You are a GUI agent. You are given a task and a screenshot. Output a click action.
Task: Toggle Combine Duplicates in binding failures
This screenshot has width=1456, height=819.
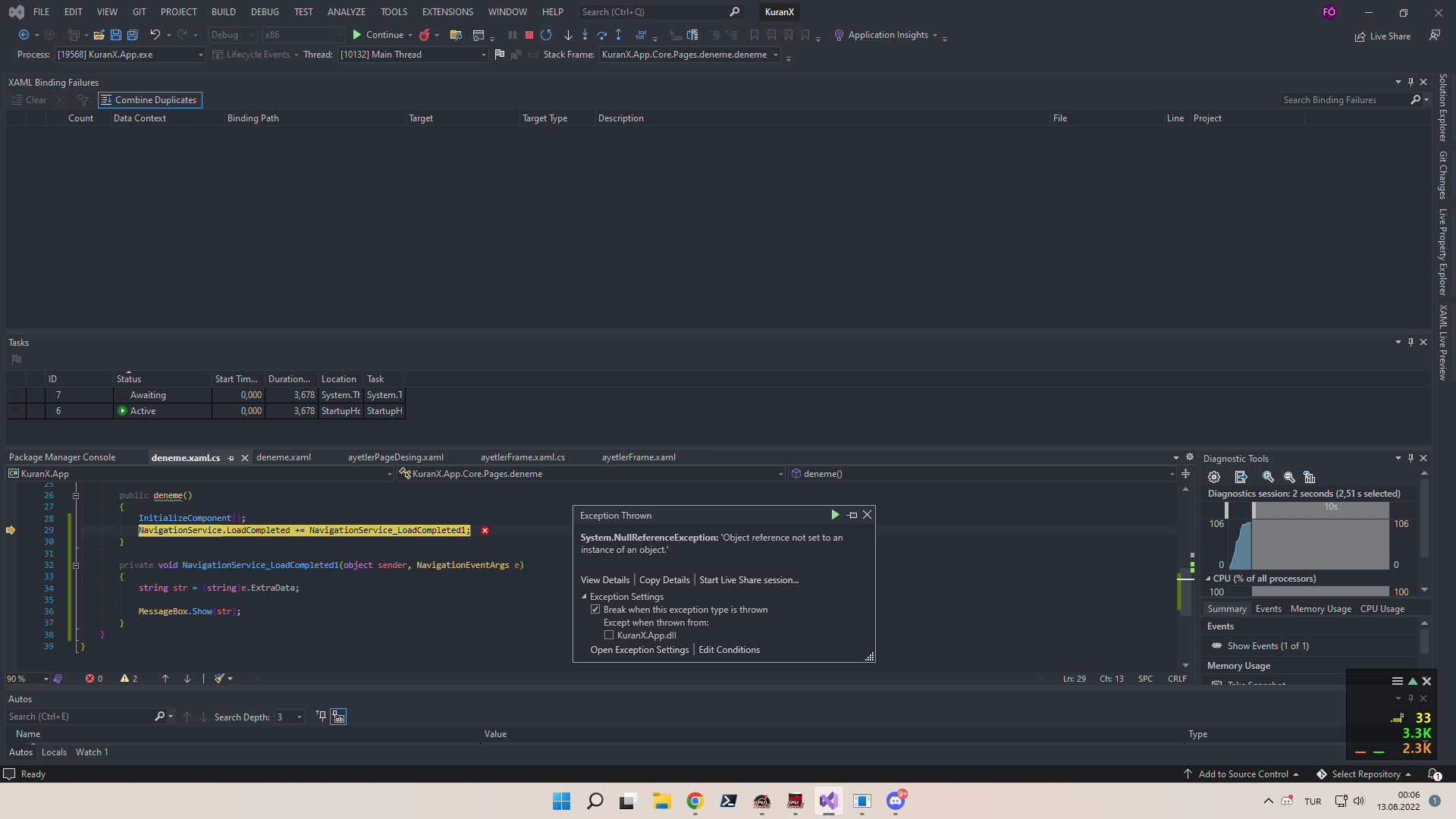149,100
